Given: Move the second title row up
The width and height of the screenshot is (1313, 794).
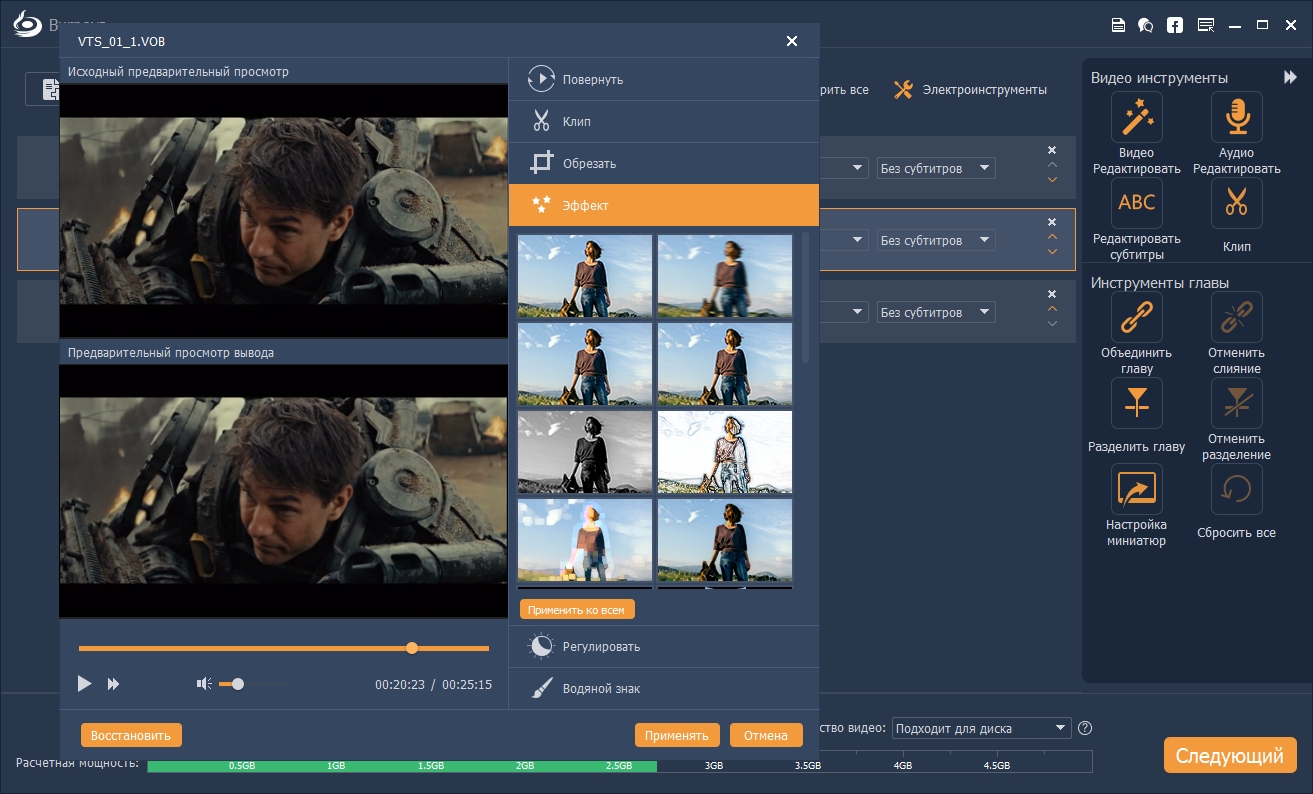Looking at the screenshot, I should coord(1052,237).
